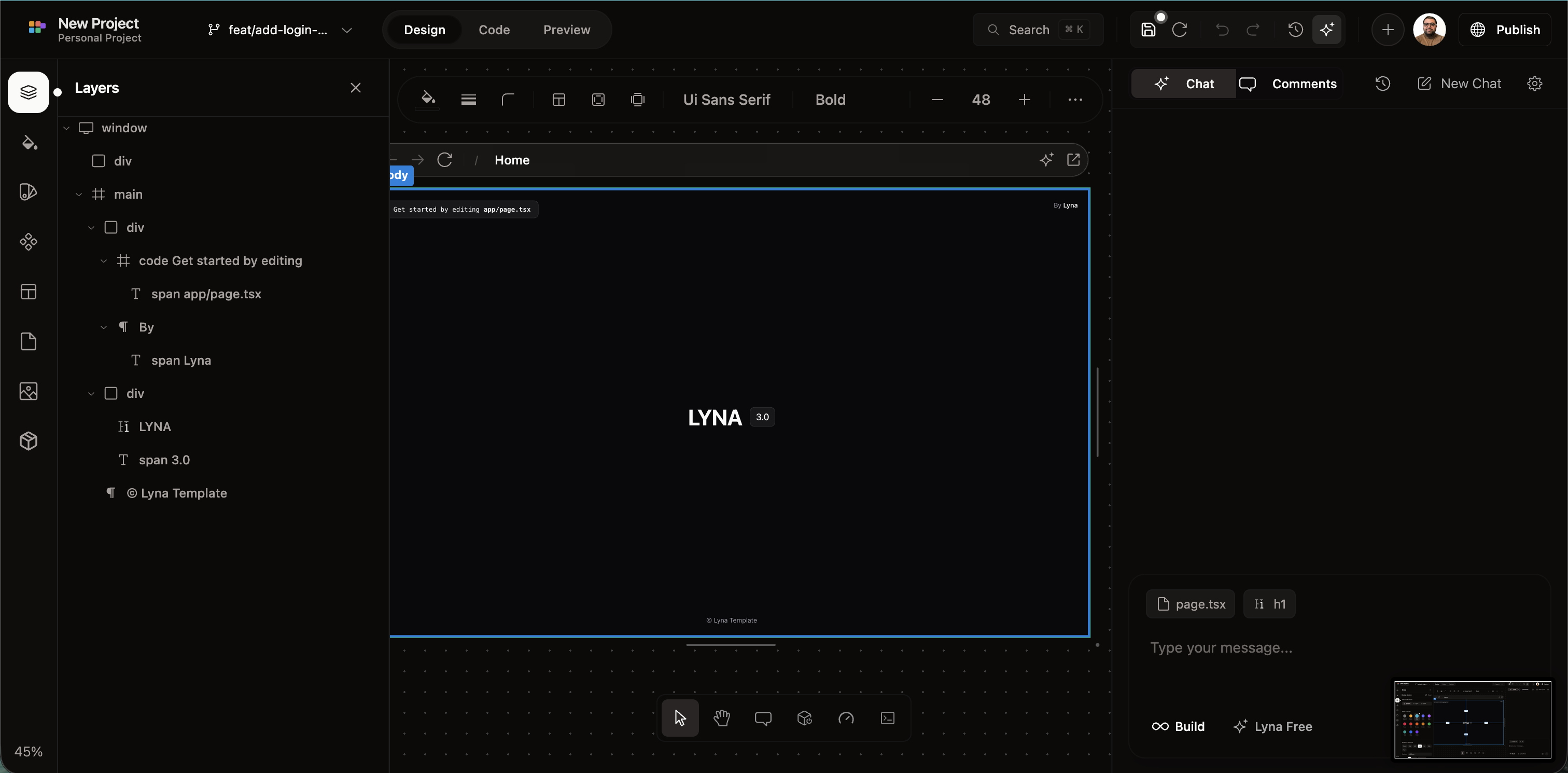Toggle Bold font weight
The image size is (1568, 773).
[830, 99]
